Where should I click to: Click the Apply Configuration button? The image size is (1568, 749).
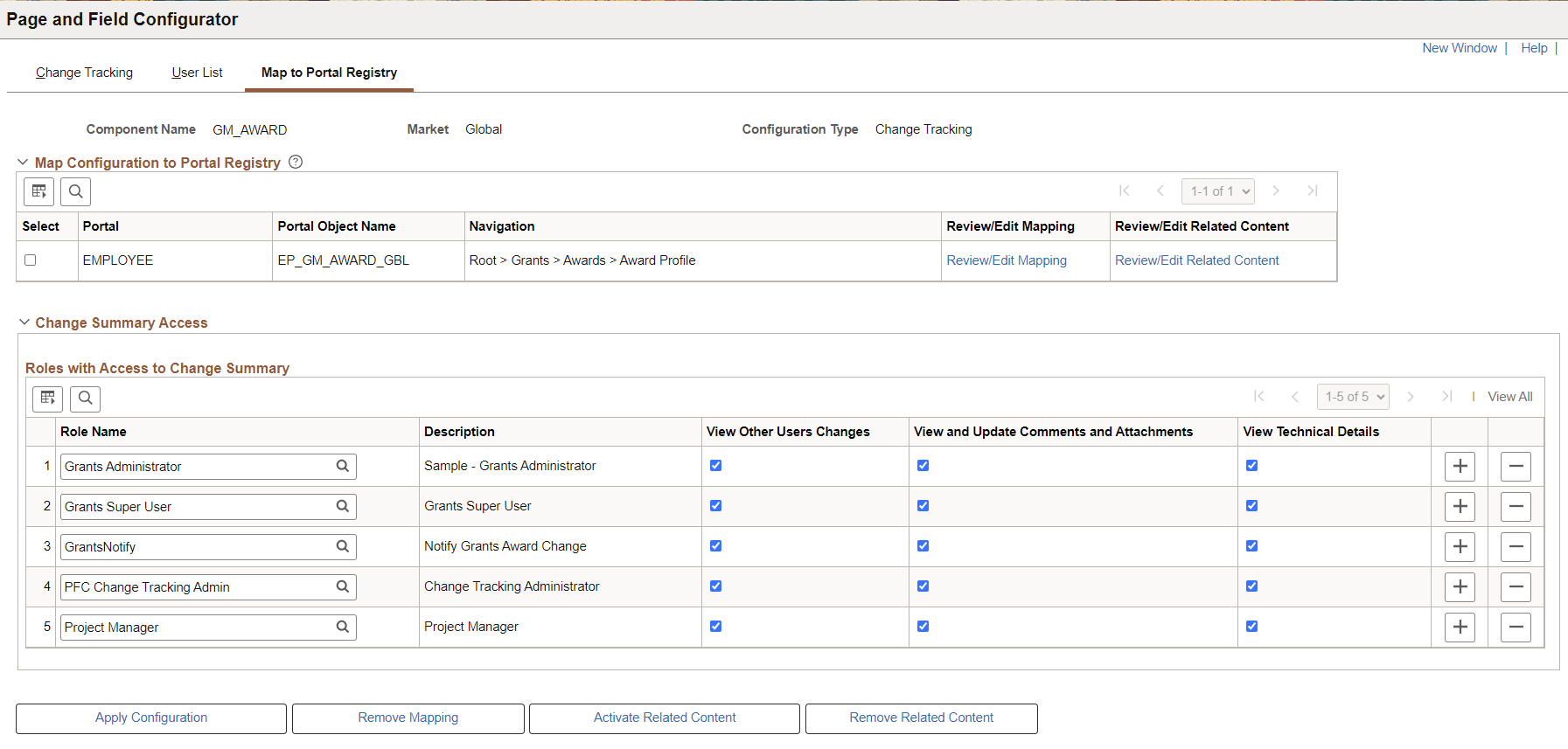pyautogui.click(x=151, y=718)
